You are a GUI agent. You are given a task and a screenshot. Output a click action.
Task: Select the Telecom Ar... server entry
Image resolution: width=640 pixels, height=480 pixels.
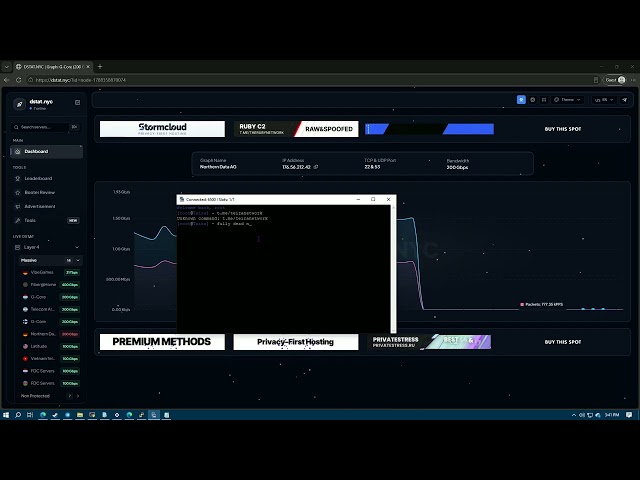(x=51, y=309)
